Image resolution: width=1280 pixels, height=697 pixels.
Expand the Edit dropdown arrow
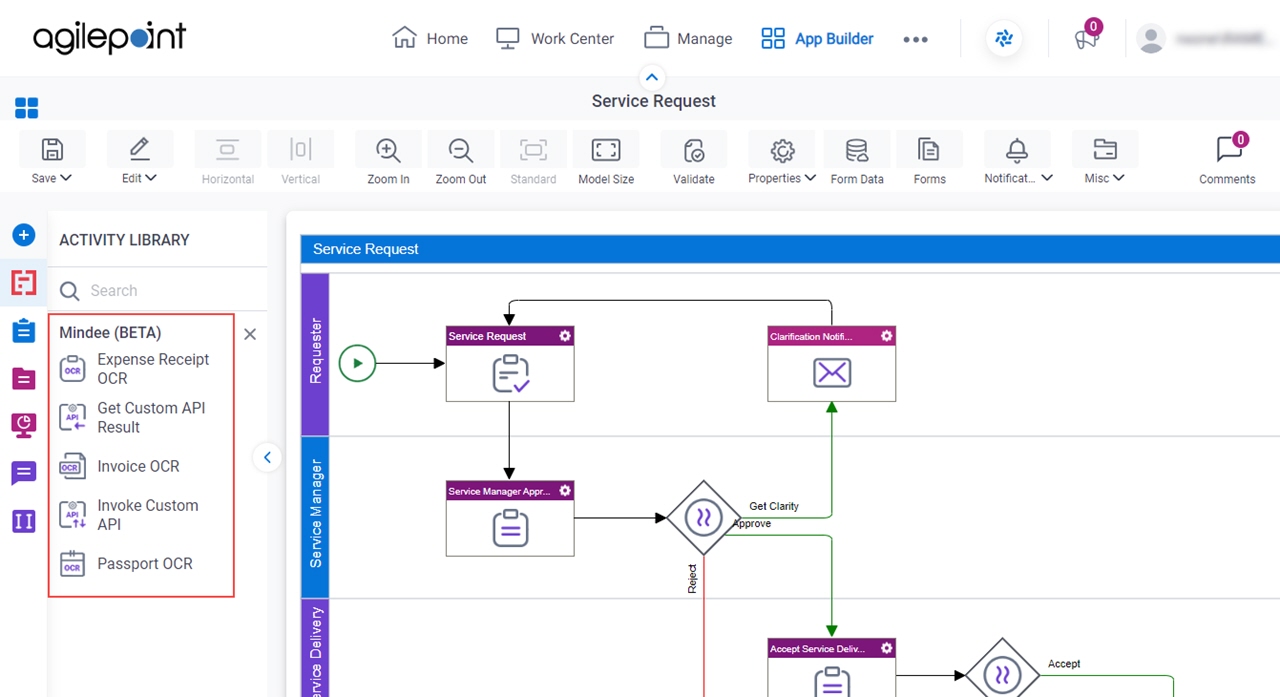pyautogui.click(x=152, y=178)
